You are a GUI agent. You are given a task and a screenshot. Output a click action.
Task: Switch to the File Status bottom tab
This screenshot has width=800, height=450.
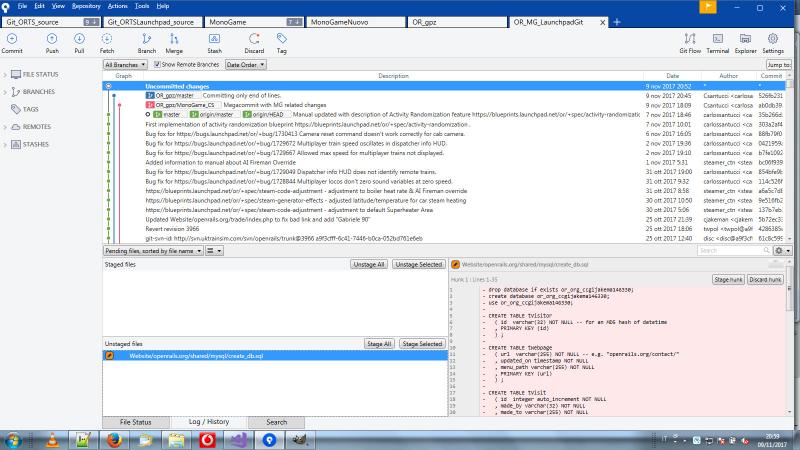tap(136, 422)
